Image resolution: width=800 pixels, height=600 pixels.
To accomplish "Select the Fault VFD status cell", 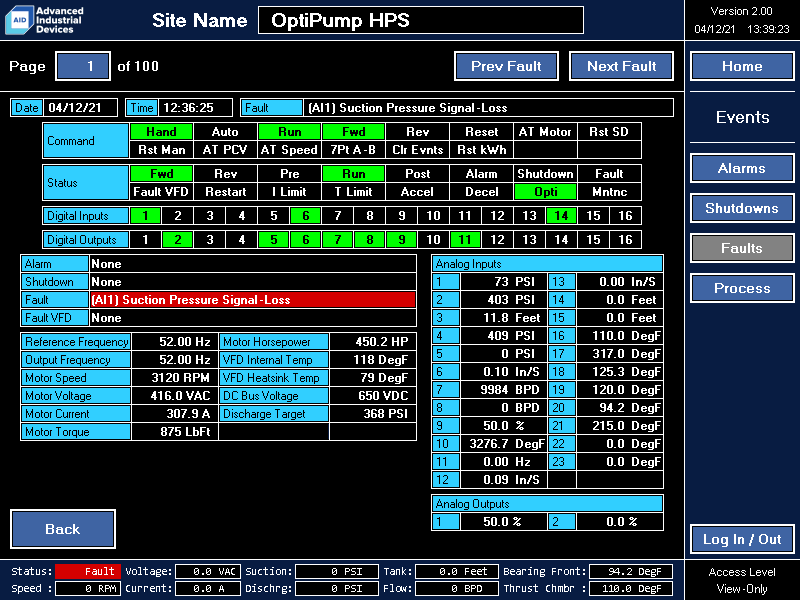I will tap(162, 192).
